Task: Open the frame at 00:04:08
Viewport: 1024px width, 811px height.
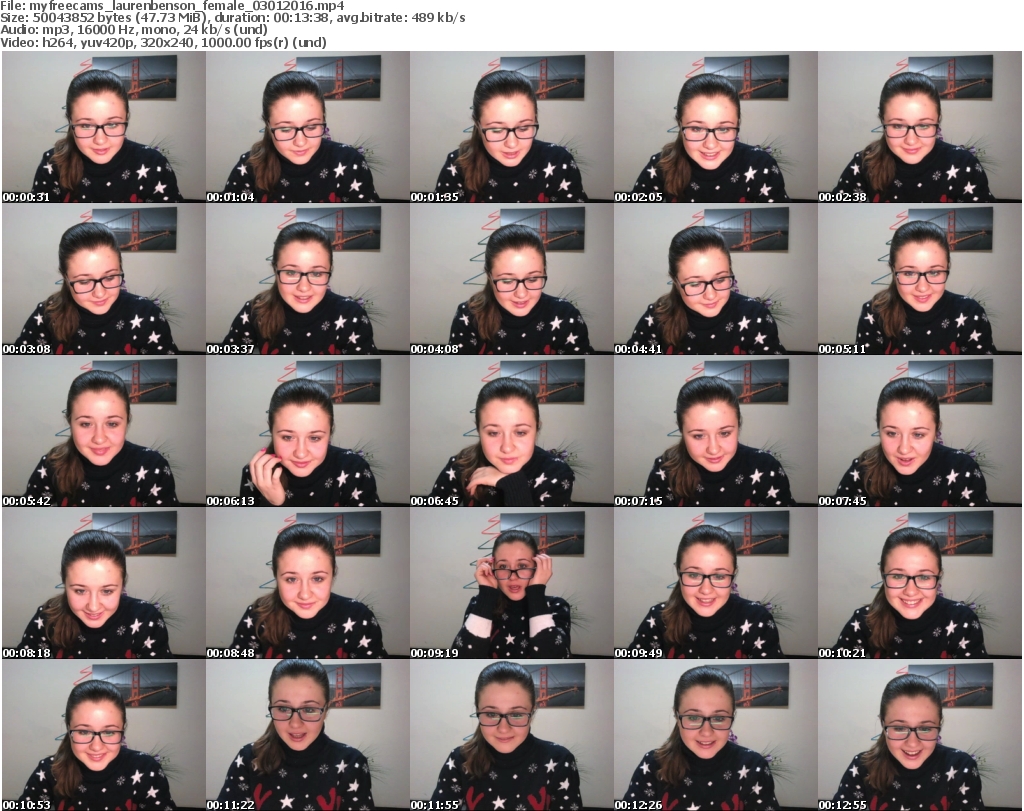Action: [511, 279]
